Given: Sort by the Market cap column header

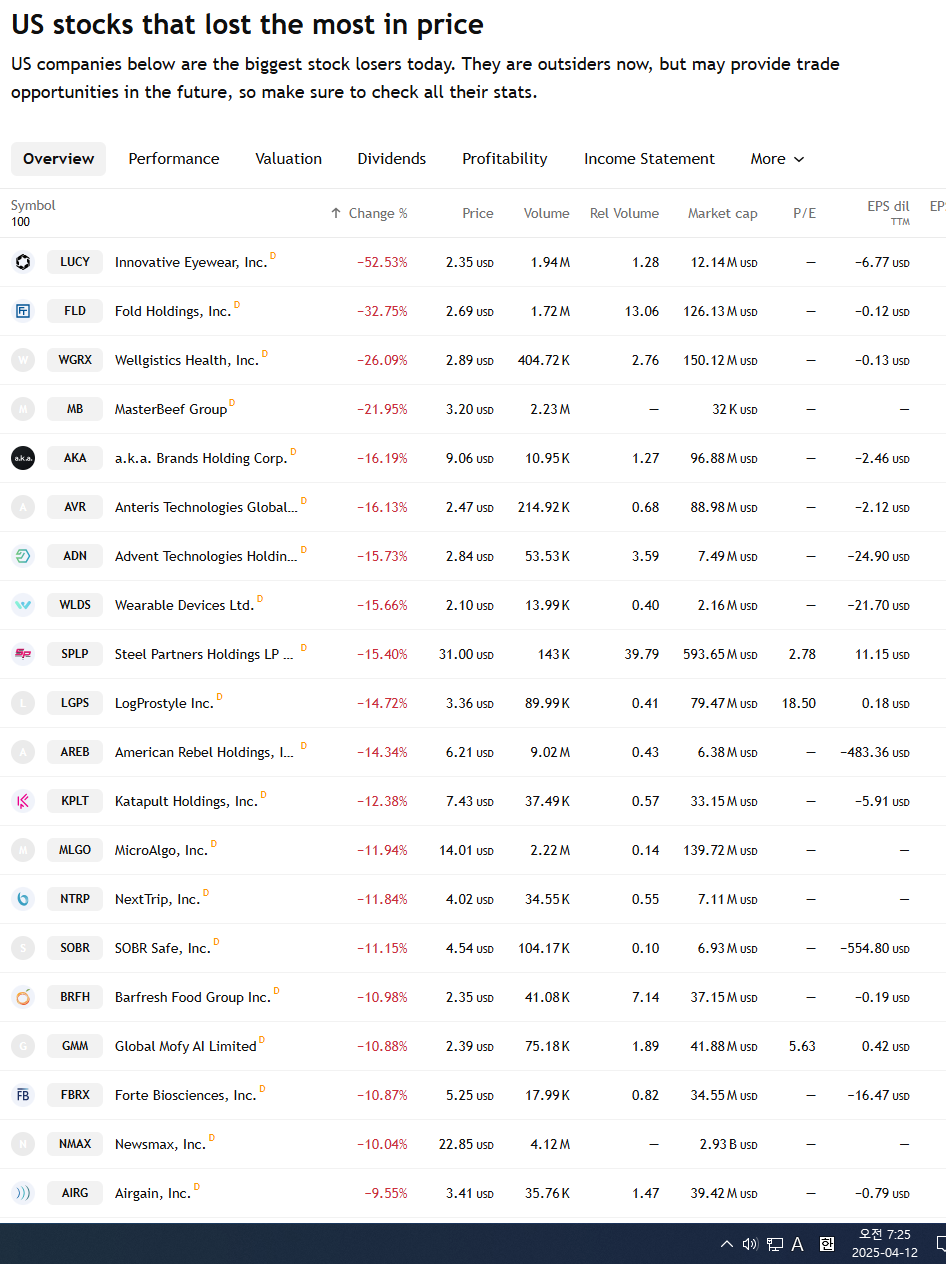Looking at the screenshot, I should pyautogui.click(x=722, y=213).
